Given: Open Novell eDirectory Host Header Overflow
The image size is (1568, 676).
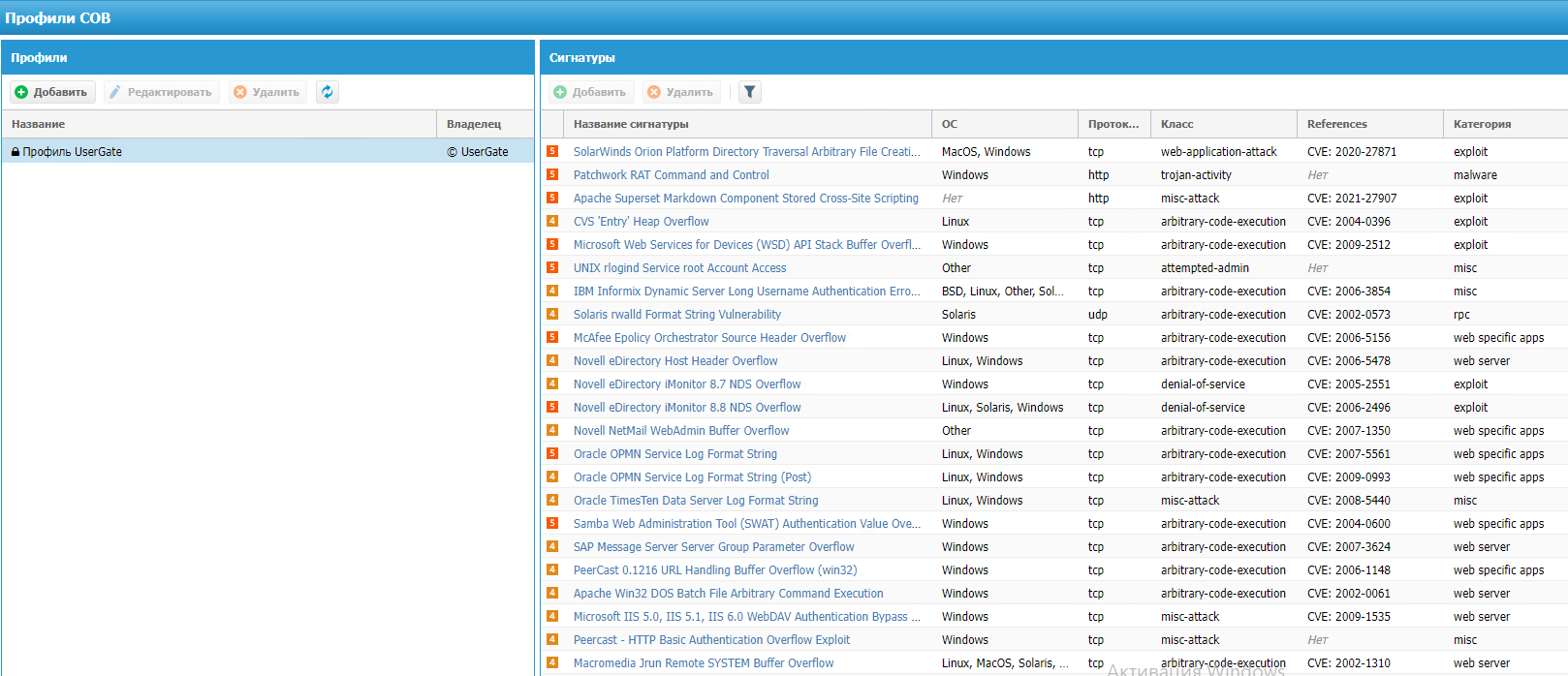Looking at the screenshot, I should [x=675, y=360].
